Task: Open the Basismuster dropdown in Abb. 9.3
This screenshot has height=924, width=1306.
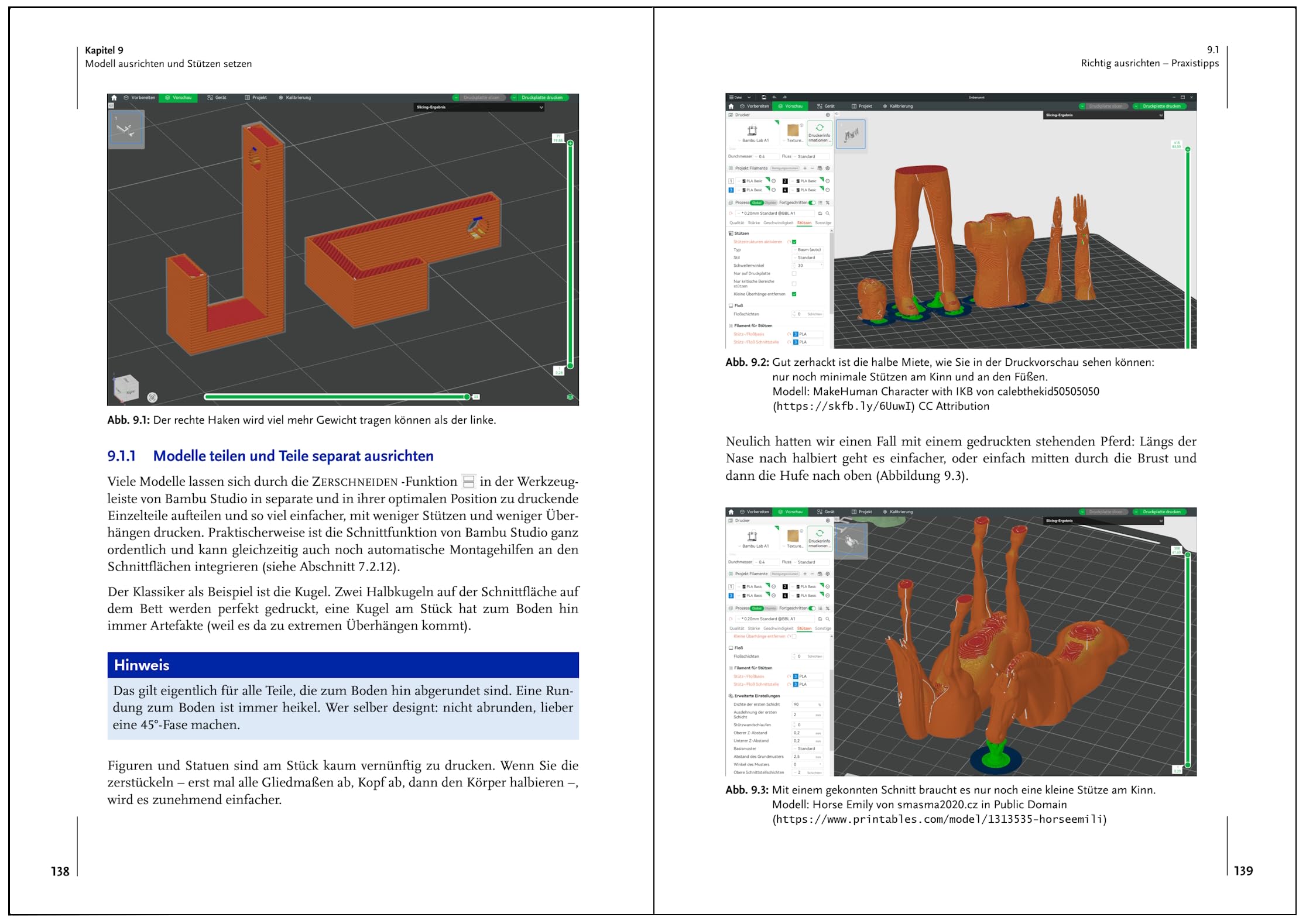Action: pyautogui.click(x=808, y=749)
